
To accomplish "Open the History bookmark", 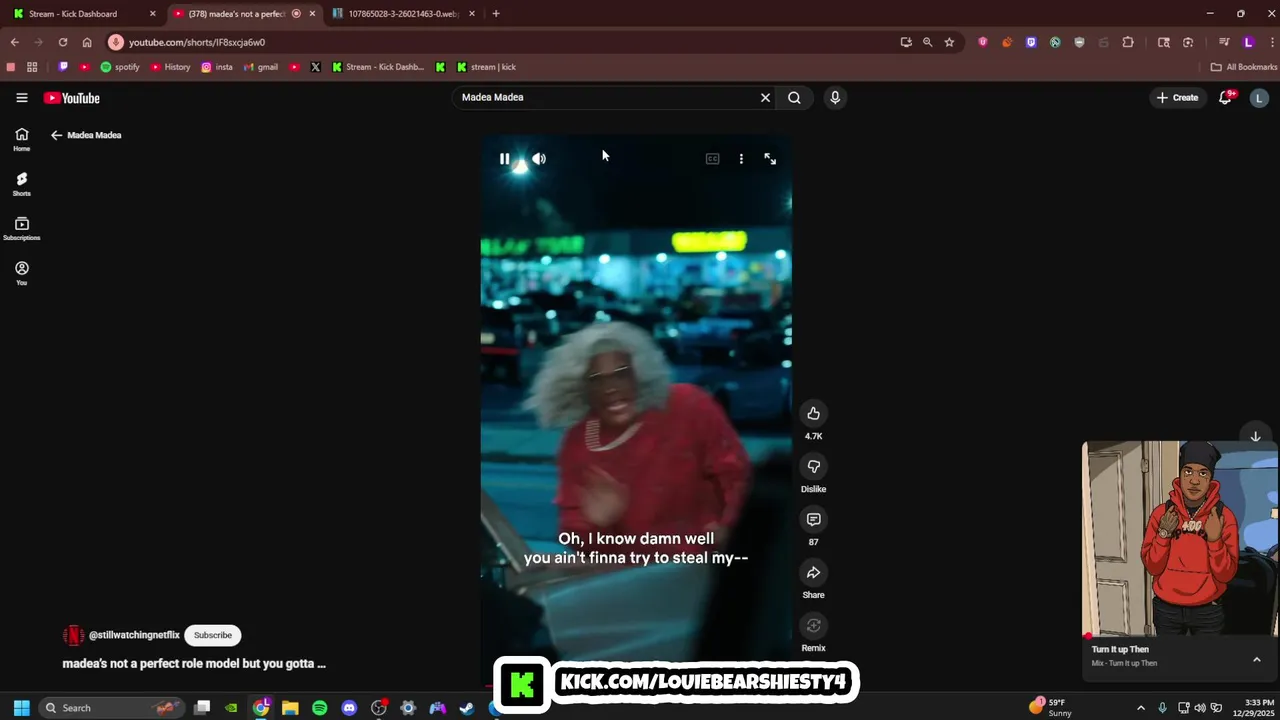I will 170,67.
